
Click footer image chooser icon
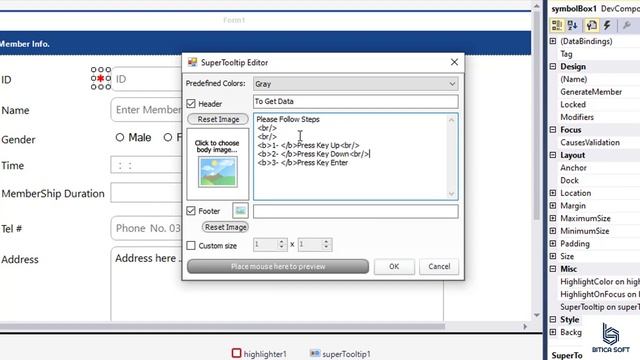pos(240,211)
